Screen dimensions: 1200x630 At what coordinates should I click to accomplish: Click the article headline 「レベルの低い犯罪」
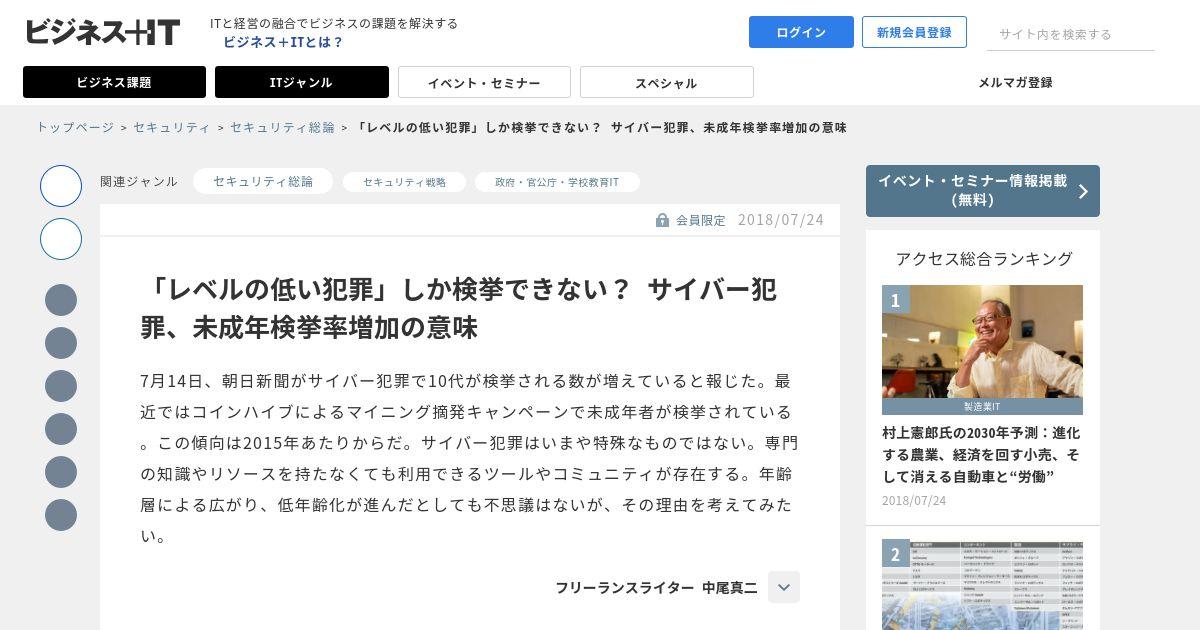pyautogui.click(x=459, y=308)
